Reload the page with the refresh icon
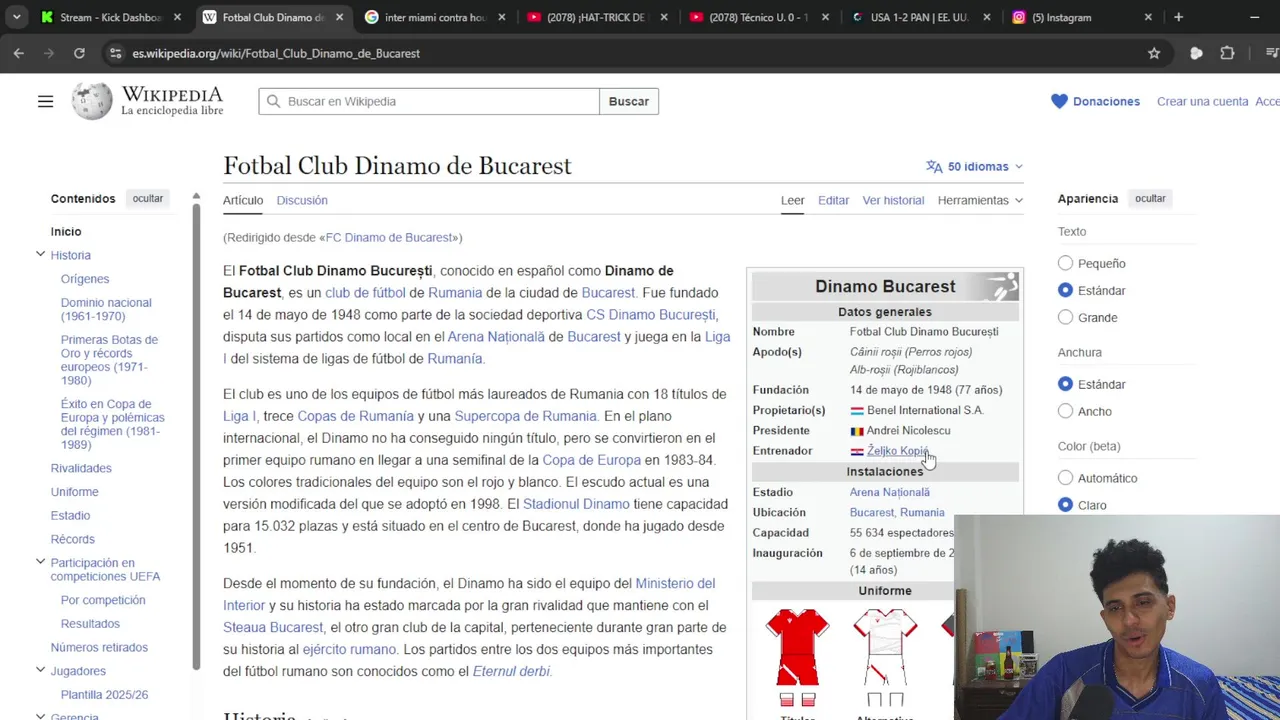Viewport: 1280px width, 720px height. (x=79, y=53)
